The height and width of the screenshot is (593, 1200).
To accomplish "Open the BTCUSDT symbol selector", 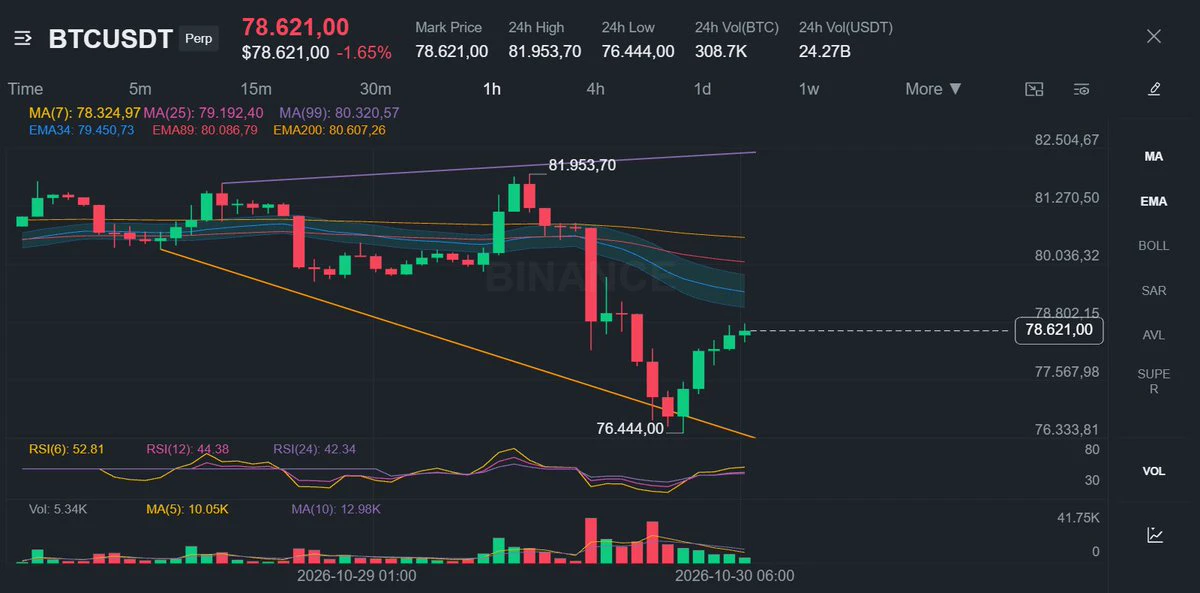I will [x=110, y=39].
